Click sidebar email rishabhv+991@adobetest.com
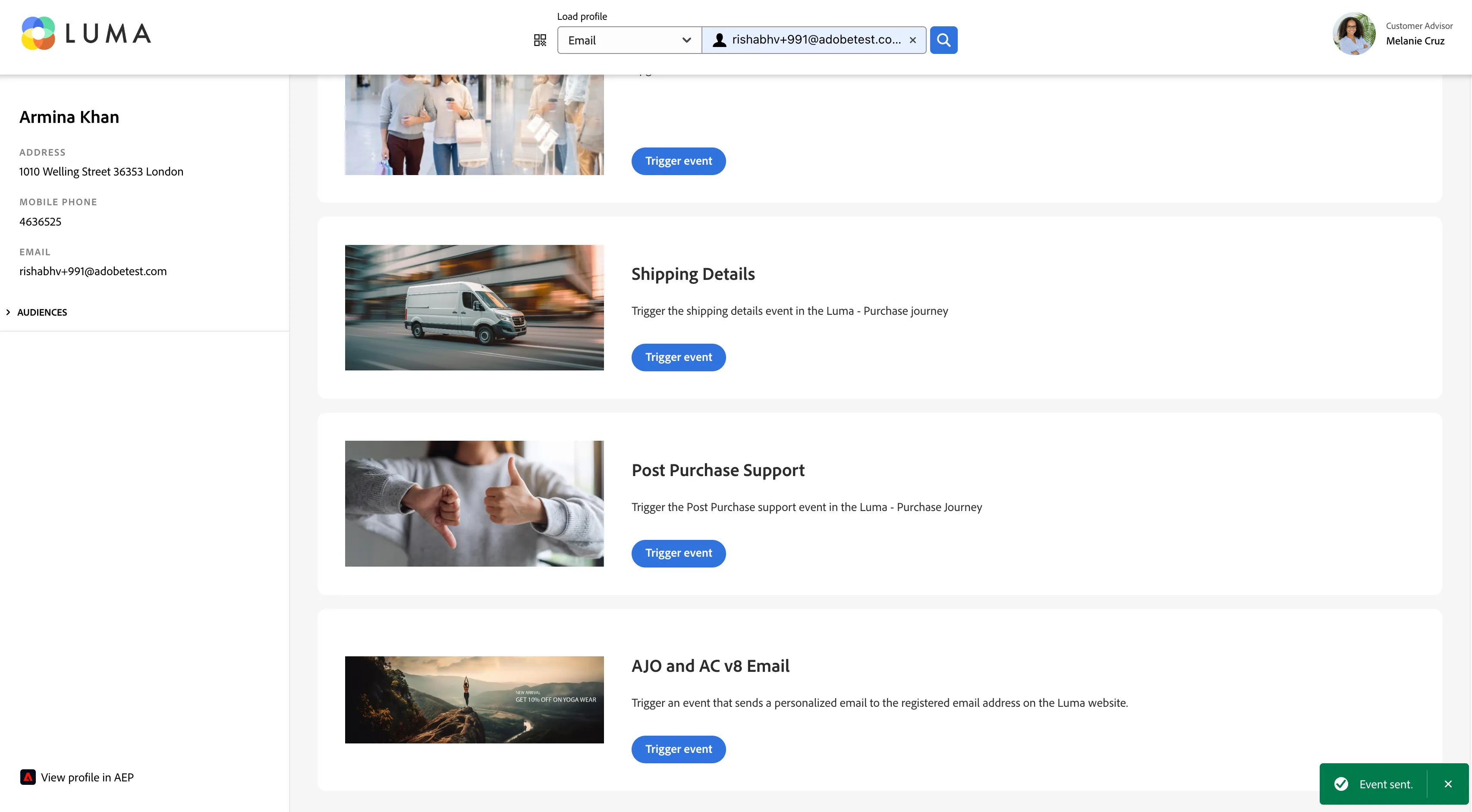 [x=93, y=271]
